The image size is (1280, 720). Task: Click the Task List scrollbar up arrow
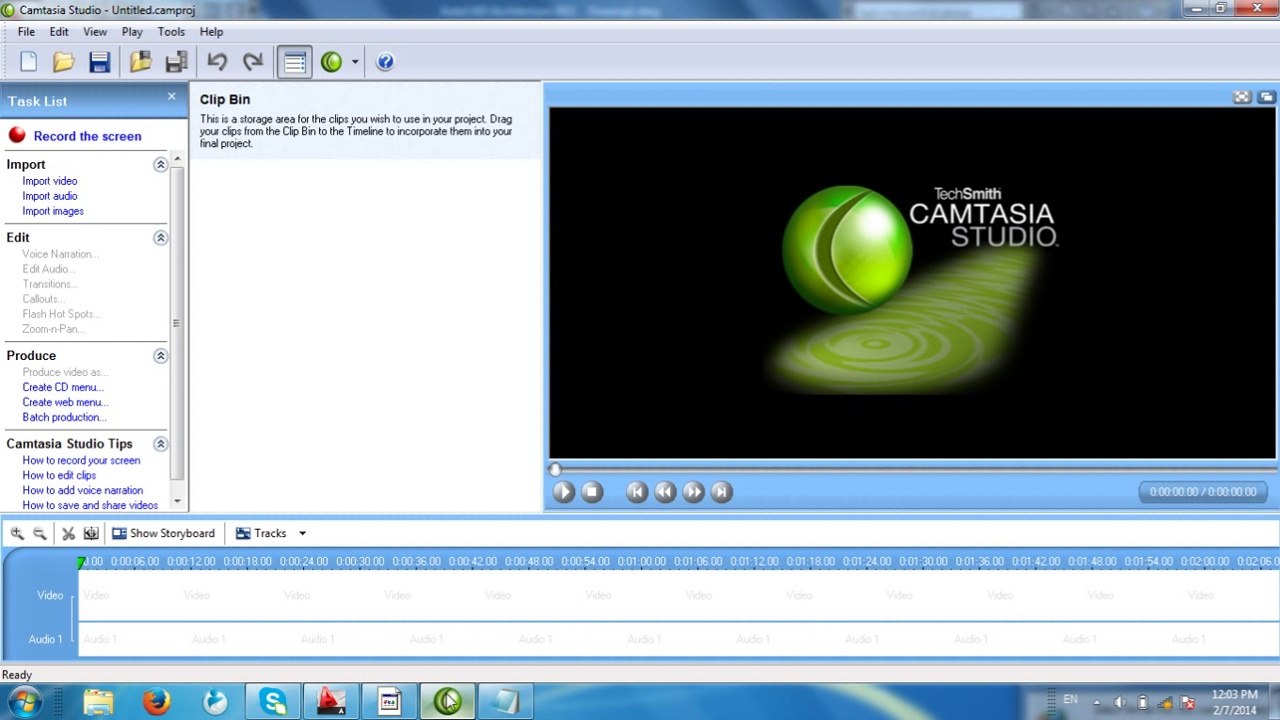tap(177, 159)
